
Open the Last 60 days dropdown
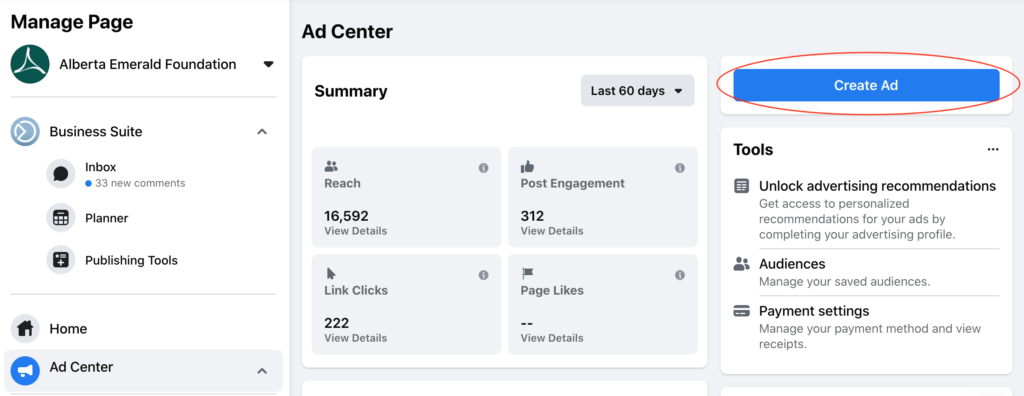coord(637,91)
